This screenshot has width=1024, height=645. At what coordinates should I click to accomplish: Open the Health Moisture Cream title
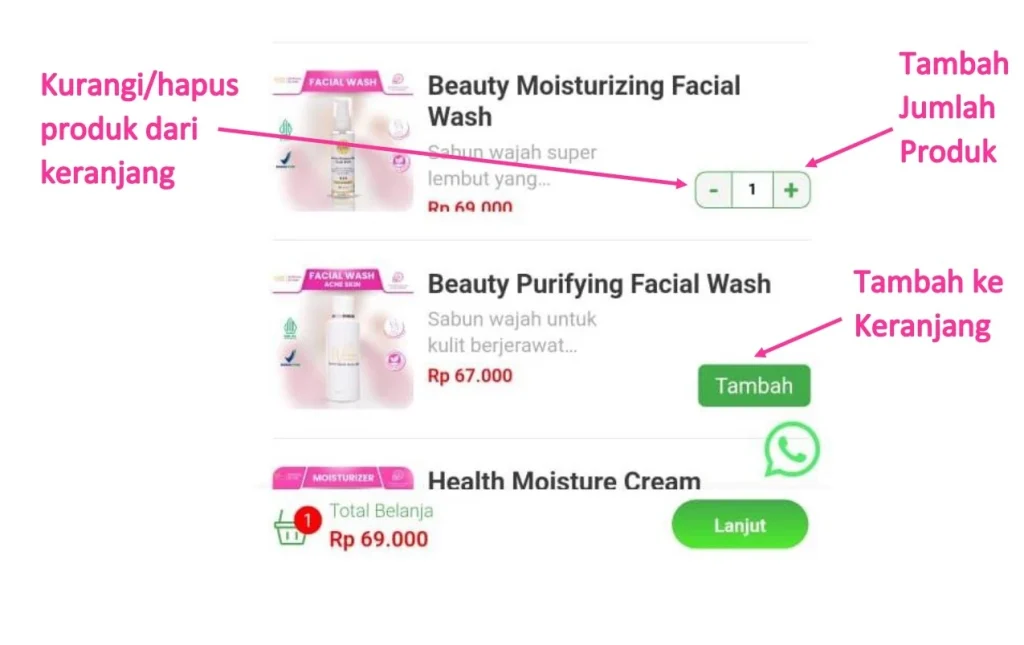pos(564,480)
